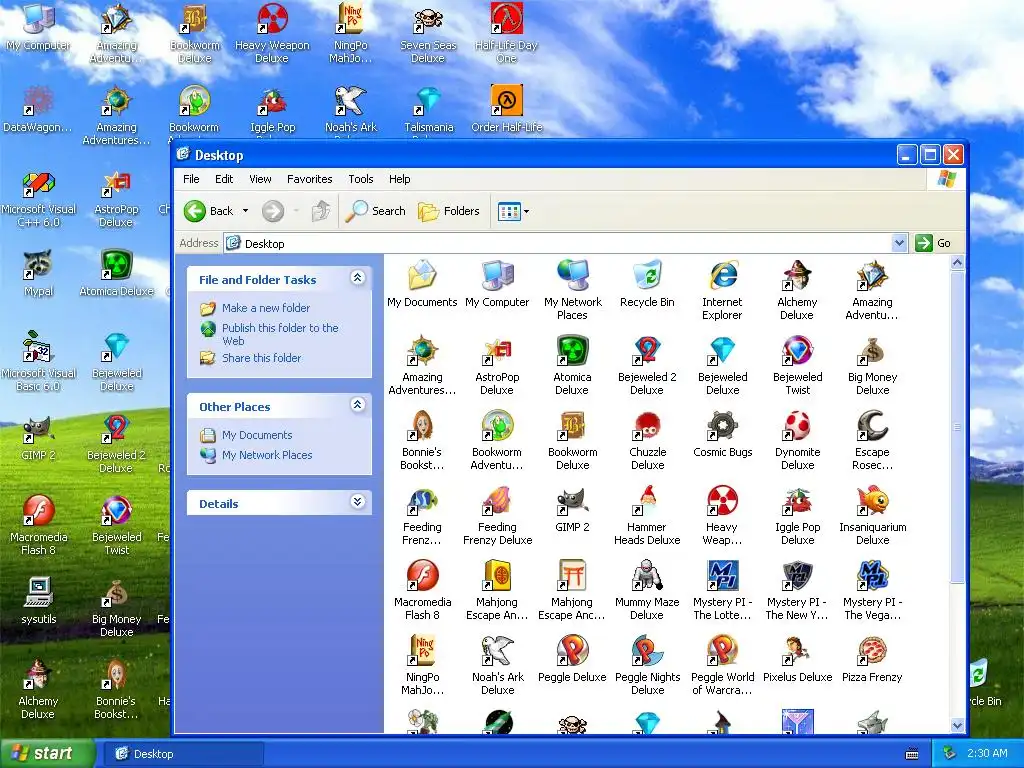
Task: Select Chuzzle Deluxe icon in the Desktop window
Action: (647, 427)
